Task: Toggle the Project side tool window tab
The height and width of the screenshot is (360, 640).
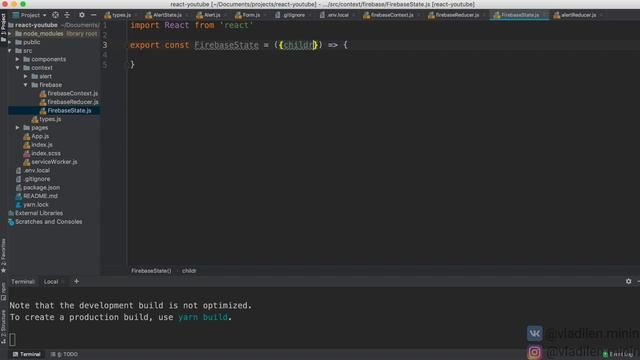Action: [x=3, y=27]
